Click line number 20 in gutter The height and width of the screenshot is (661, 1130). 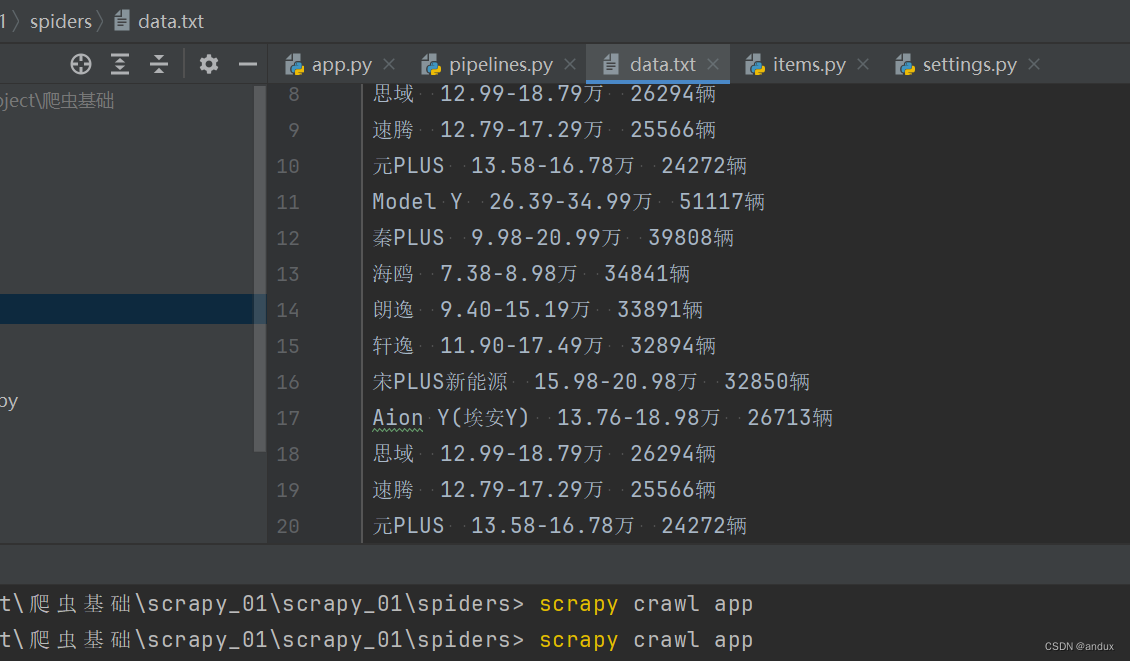click(x=288, y=526)
